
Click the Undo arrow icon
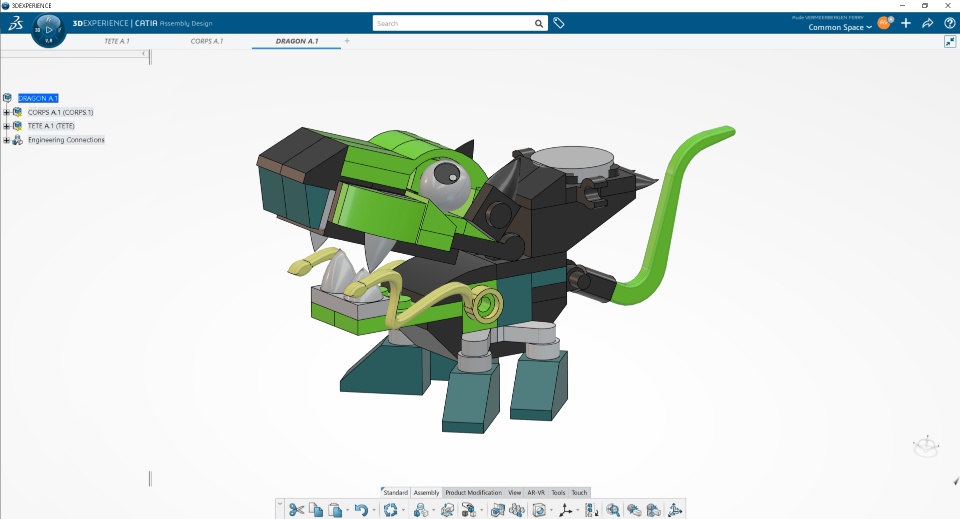click(x=361, y=510)
